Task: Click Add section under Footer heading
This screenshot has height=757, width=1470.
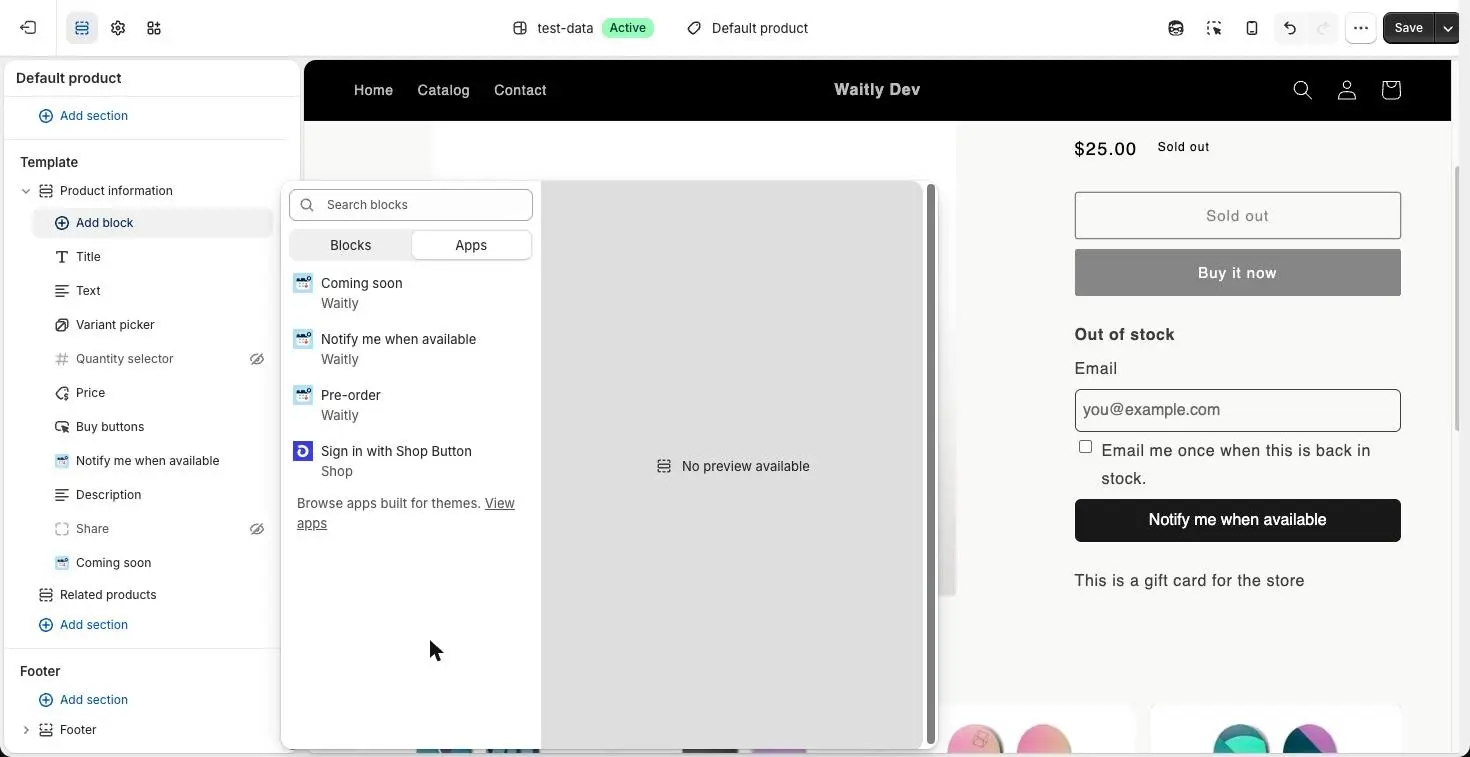Action: tap(83, 700)
